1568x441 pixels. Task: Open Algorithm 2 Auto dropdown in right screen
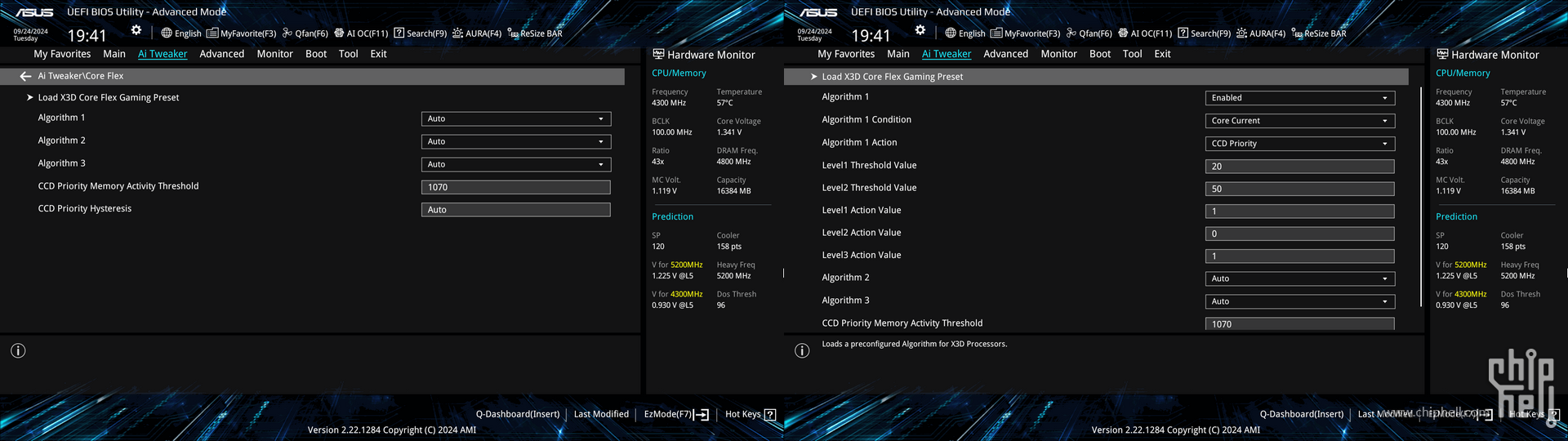coord(1300,278)
